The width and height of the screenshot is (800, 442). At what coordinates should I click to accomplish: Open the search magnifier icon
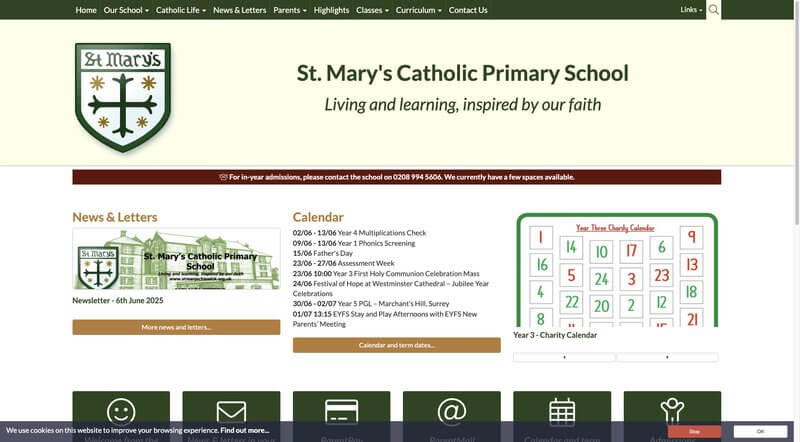click(713, 10)
